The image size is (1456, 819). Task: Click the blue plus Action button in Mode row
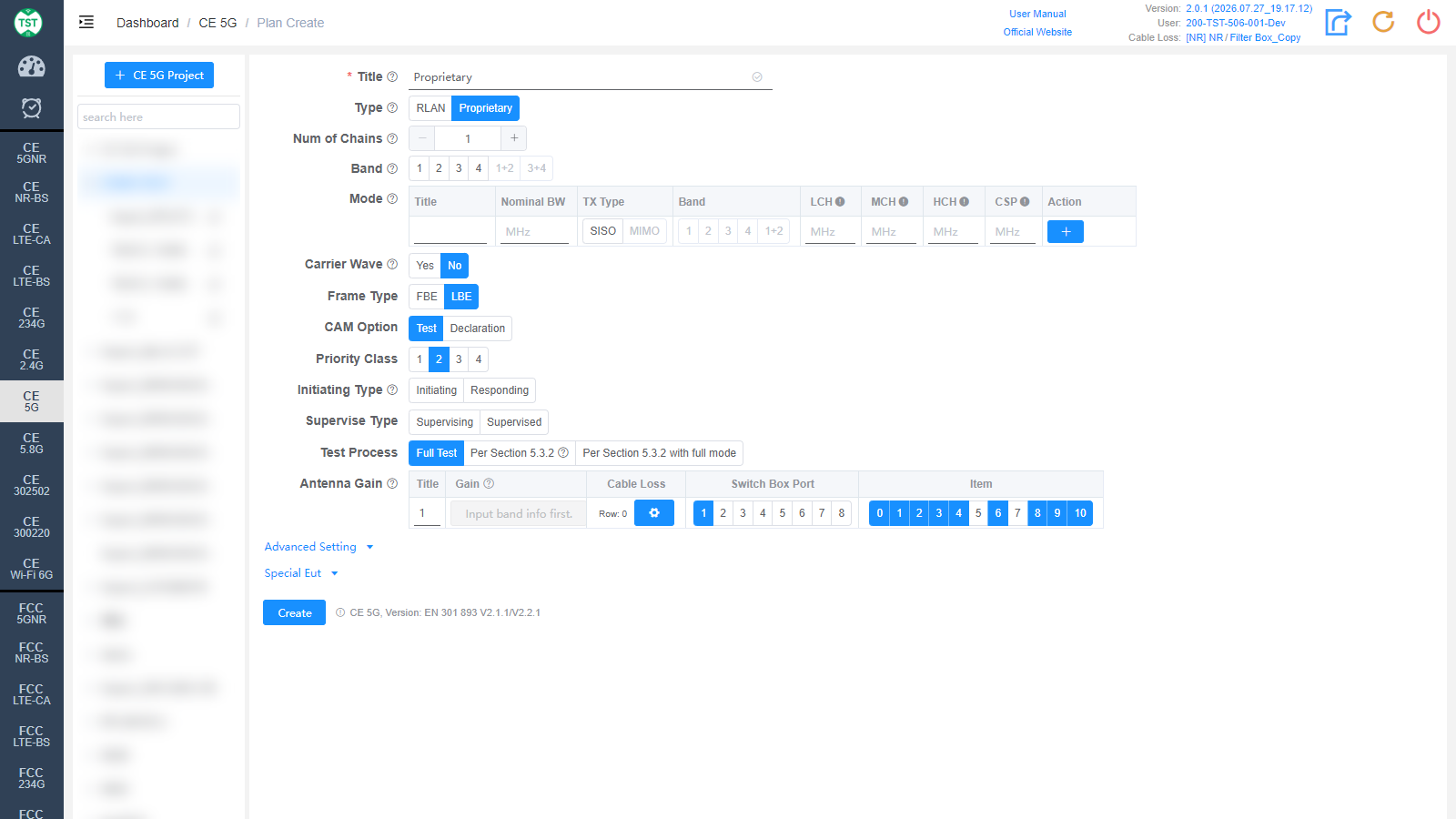click(x=1066, y=232)
